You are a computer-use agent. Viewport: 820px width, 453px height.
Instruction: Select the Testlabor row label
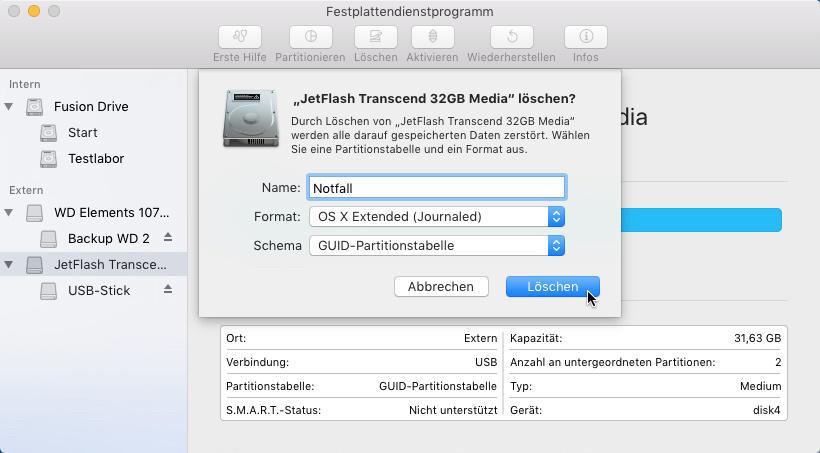96,158
